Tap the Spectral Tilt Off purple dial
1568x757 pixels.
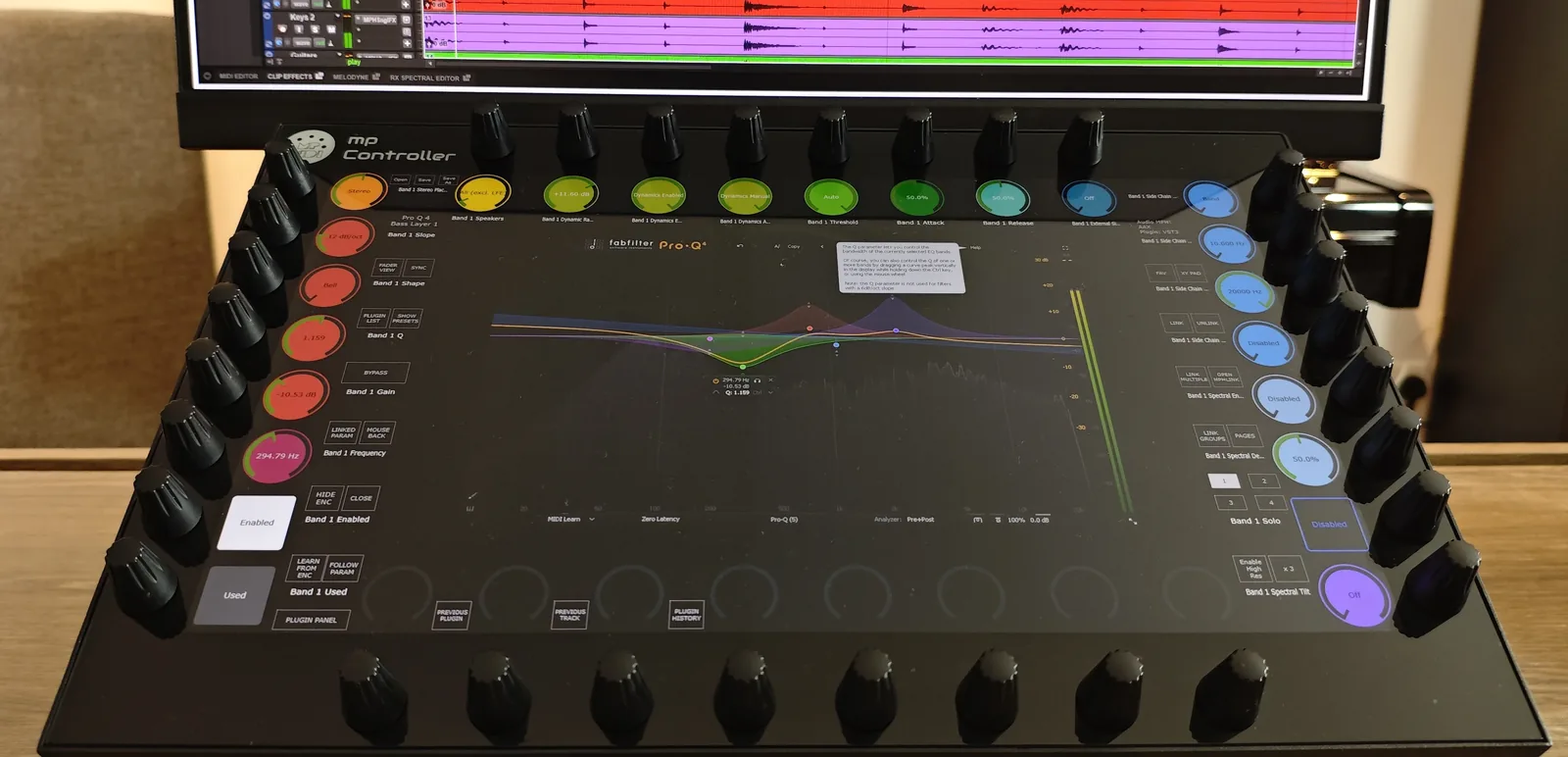pyautogui.click(x=1354, y=595)
